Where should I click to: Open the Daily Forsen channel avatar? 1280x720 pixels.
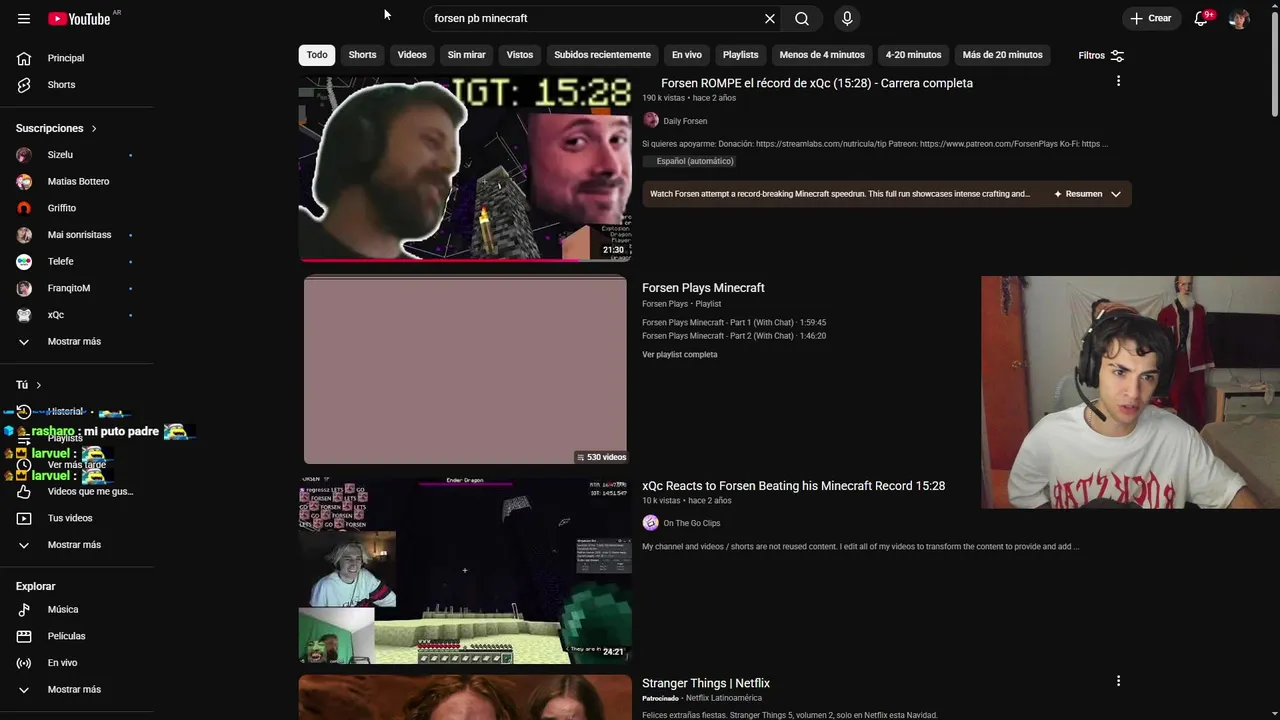click(x=651, y=120)
